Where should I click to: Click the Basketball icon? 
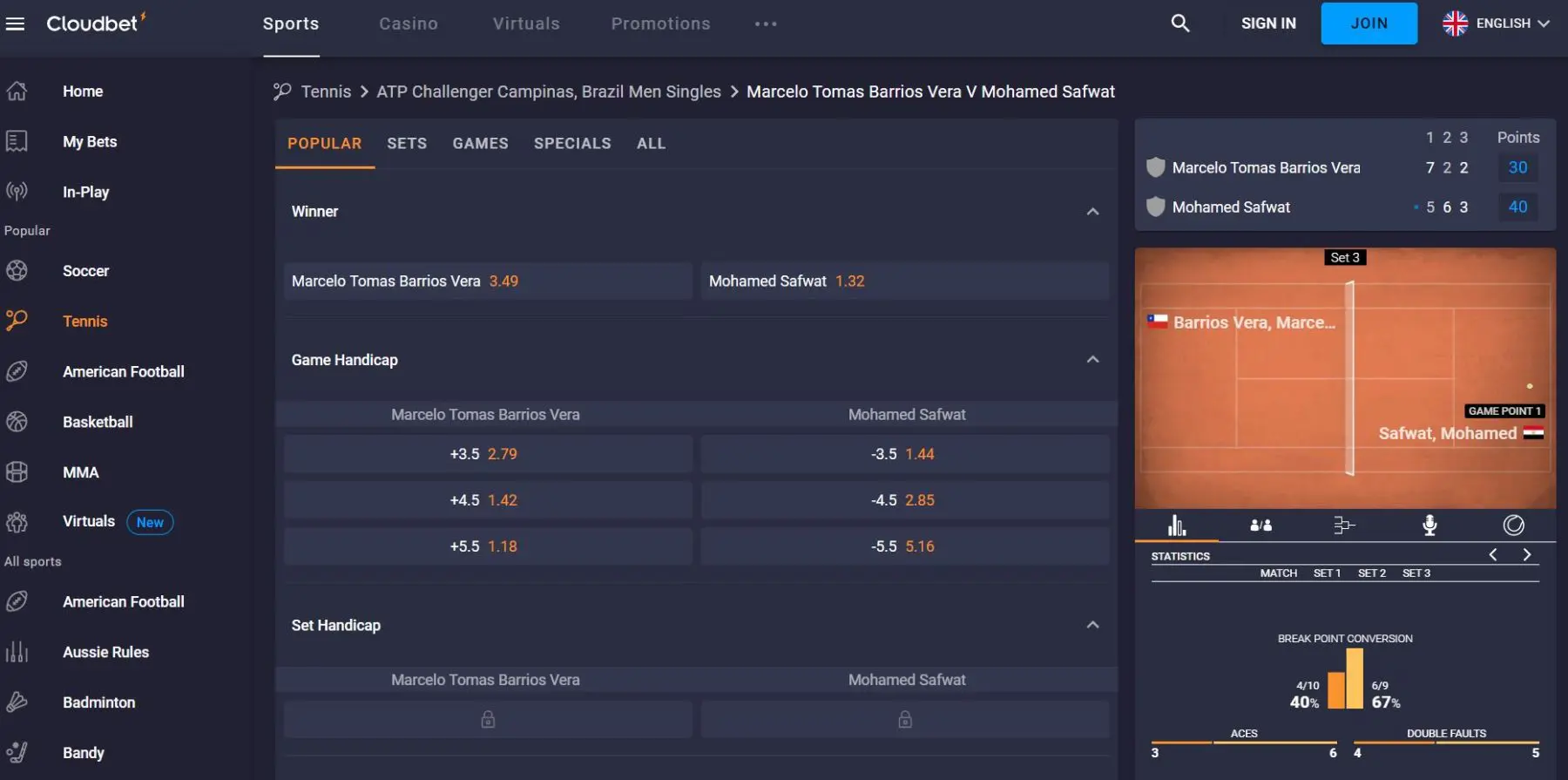tap(17, 422)
